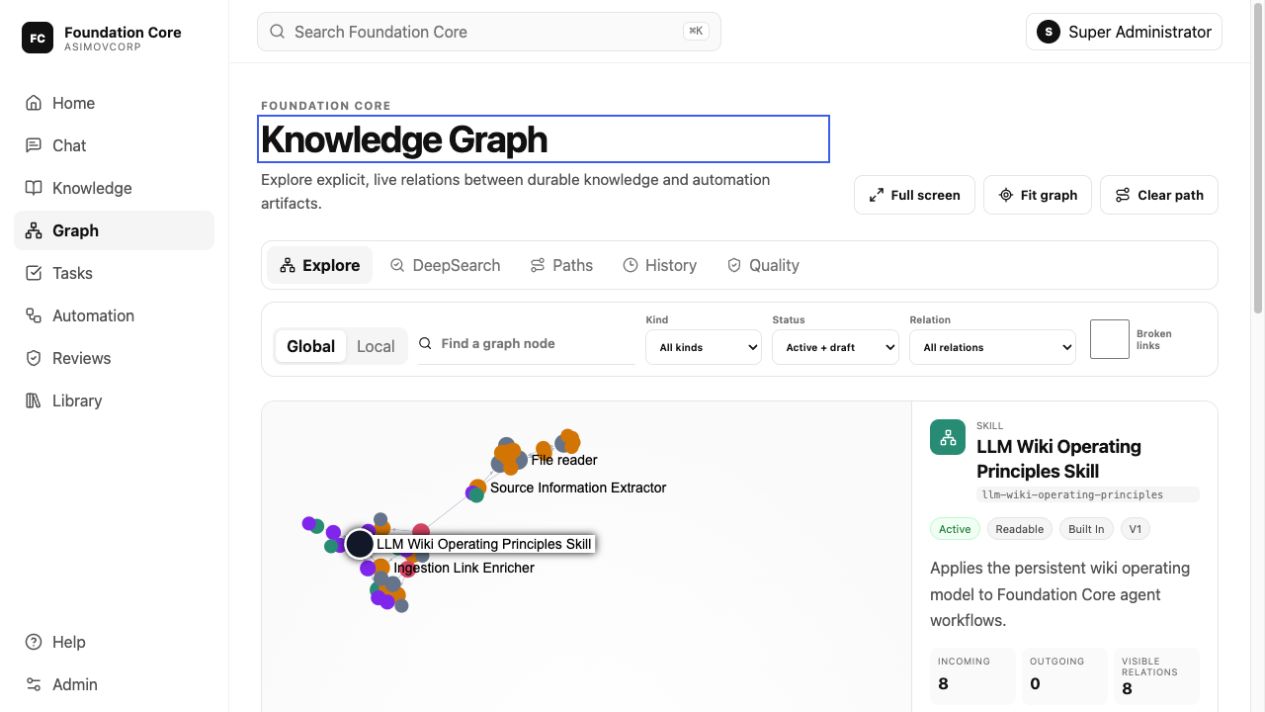Click the Admin sliders icon
This screenshot has height=712, width=1265.
pos(34,684)
